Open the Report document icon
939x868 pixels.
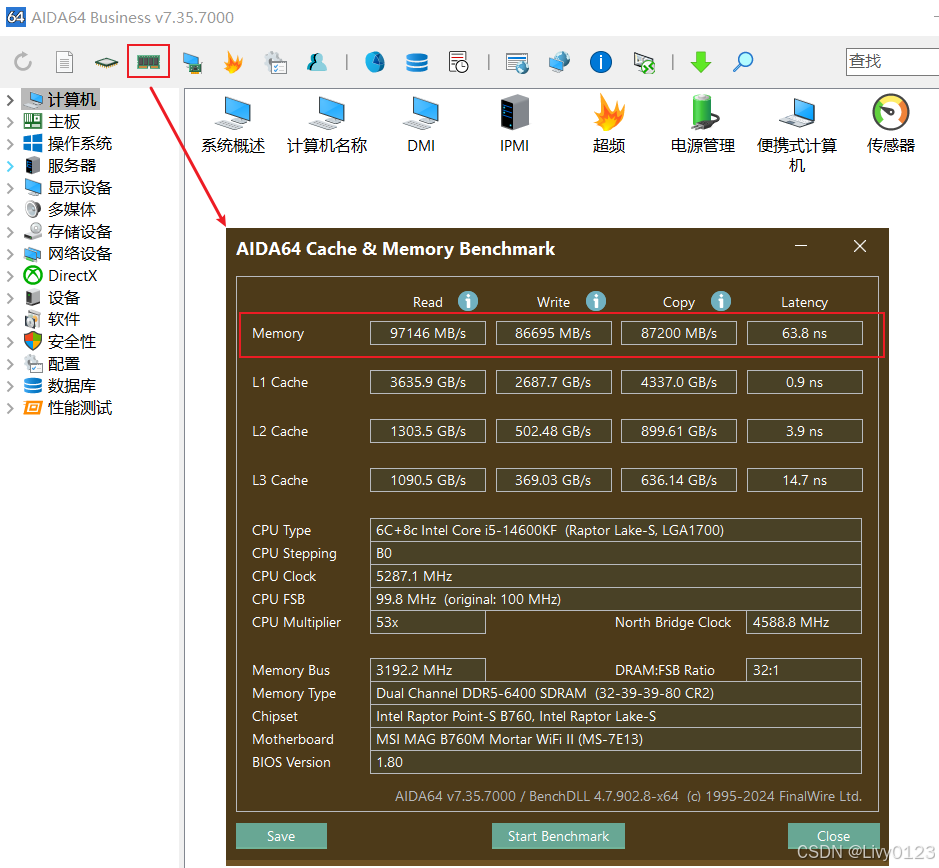click(x=64, y=62)
